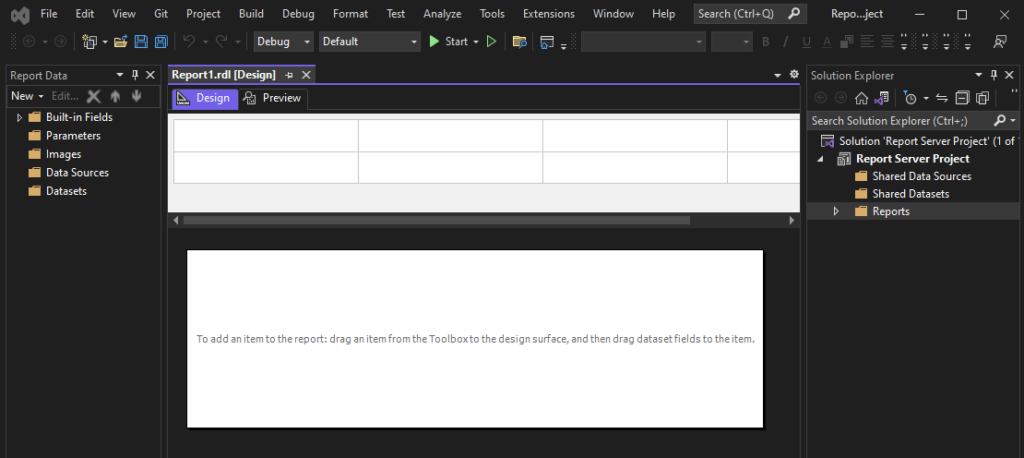Click Home icon in Solution Explorer
This screenshot has width=1024, height=458.
[x=861, y=98]
